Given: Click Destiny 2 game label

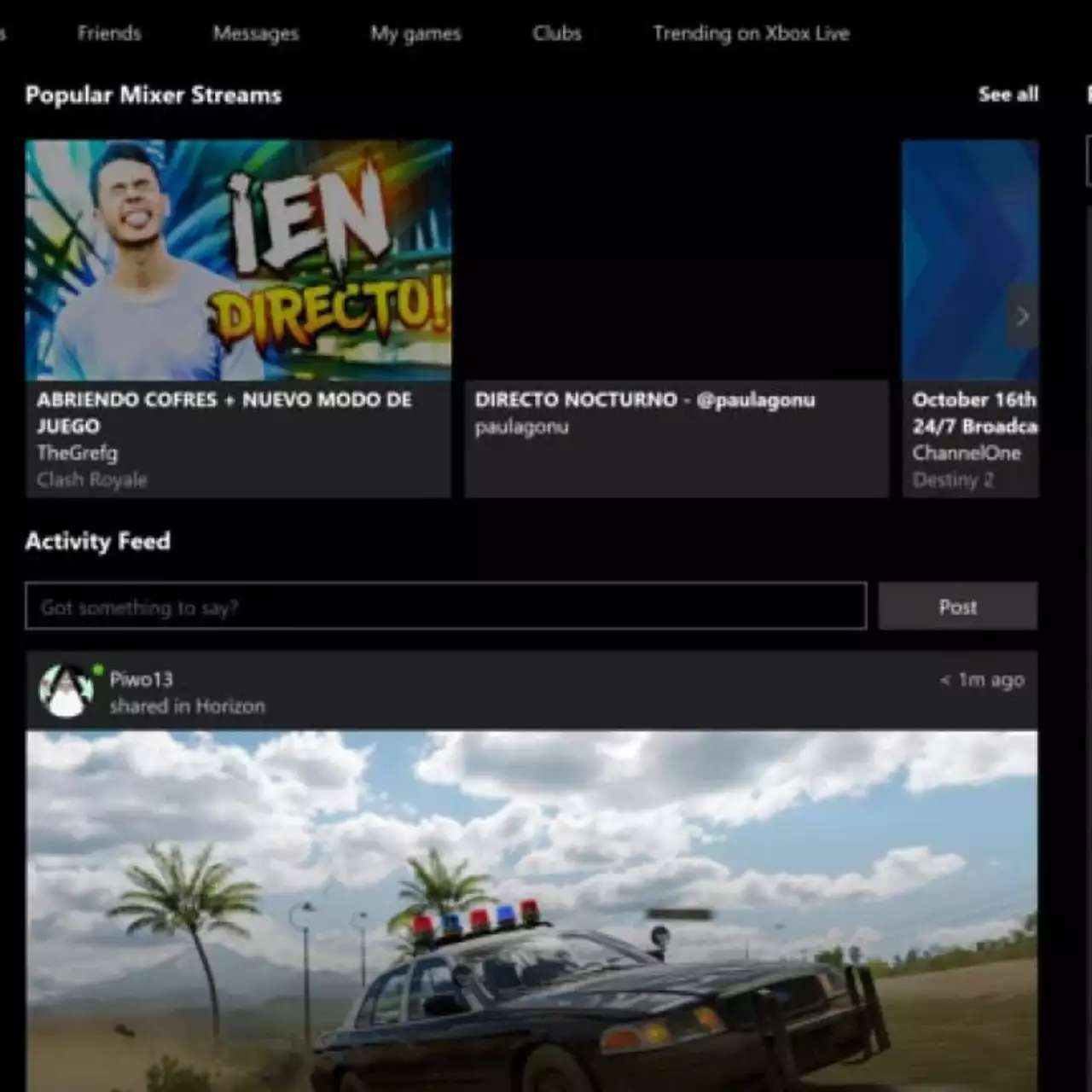Looking at the screenshot, I should (x=953, y=480).
